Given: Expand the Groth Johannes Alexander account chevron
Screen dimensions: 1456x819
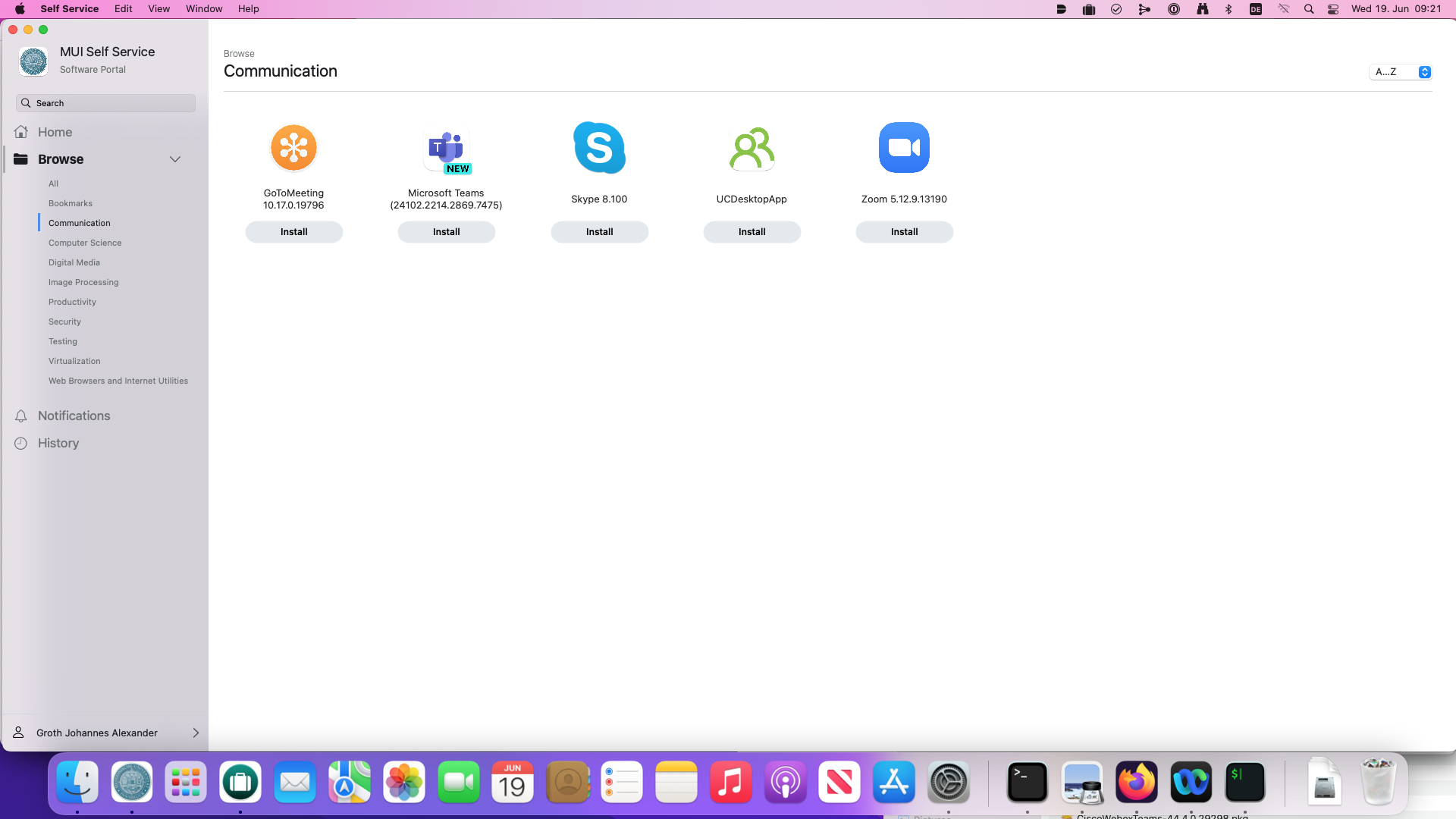Looking at the screenshot, I should tap(196, 733).
